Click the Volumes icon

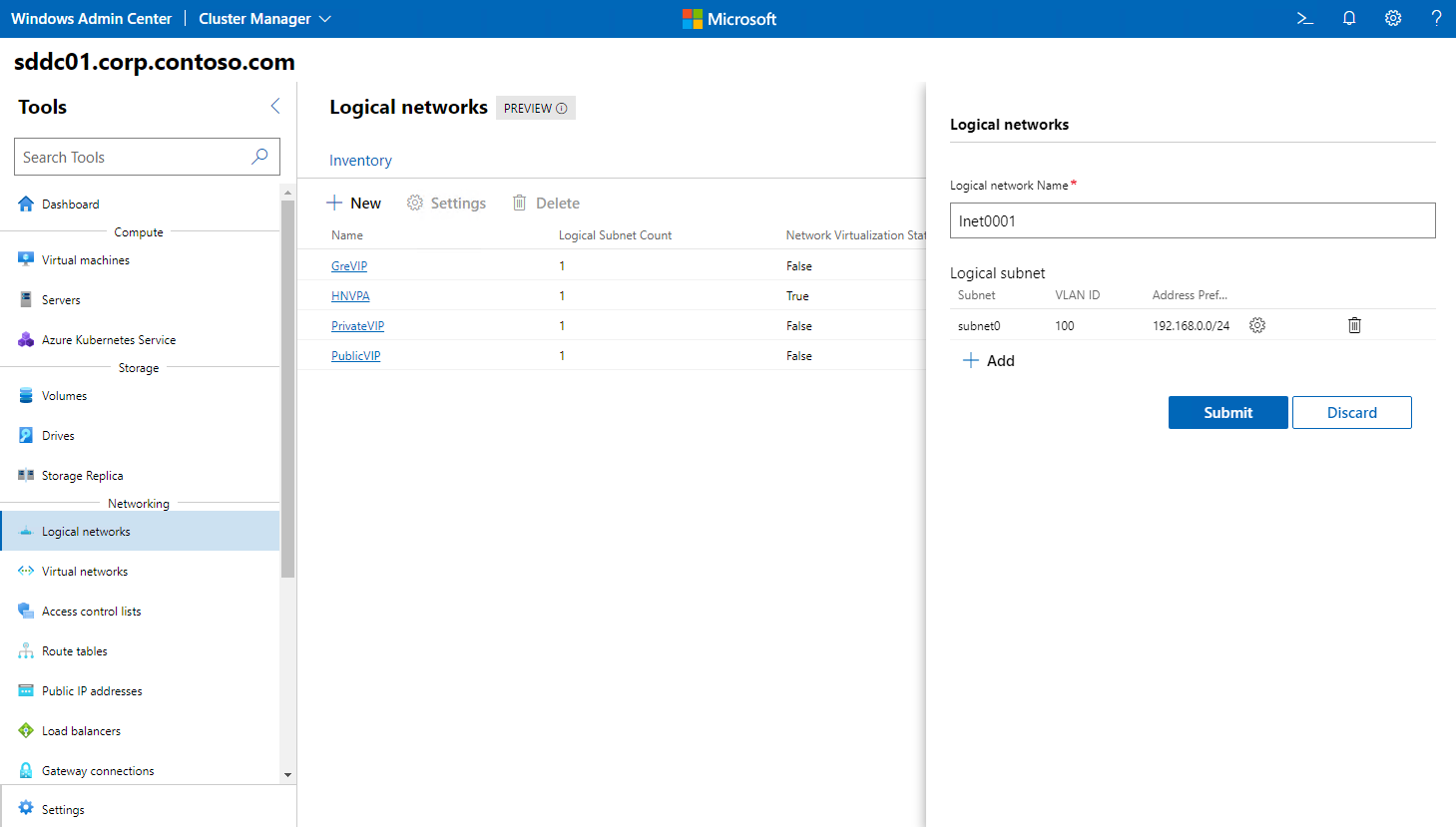26,395
